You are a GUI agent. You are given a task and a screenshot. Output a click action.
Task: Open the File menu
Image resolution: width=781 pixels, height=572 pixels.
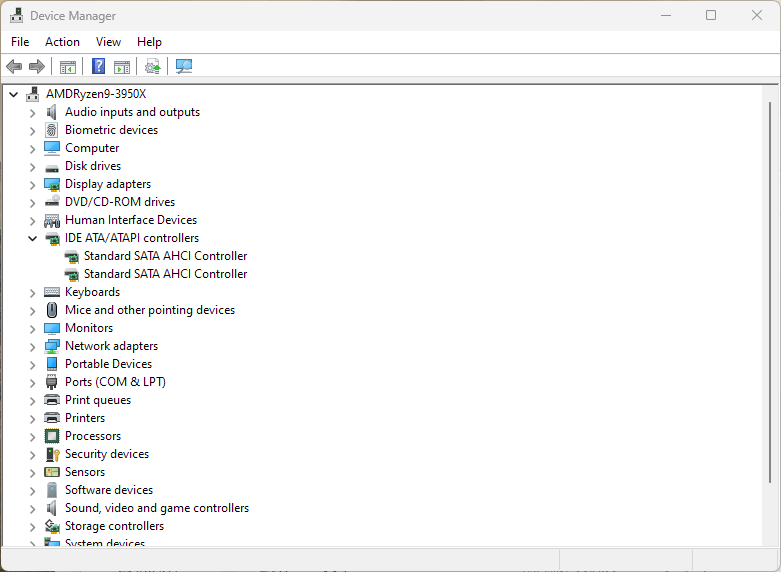point(20,42)
